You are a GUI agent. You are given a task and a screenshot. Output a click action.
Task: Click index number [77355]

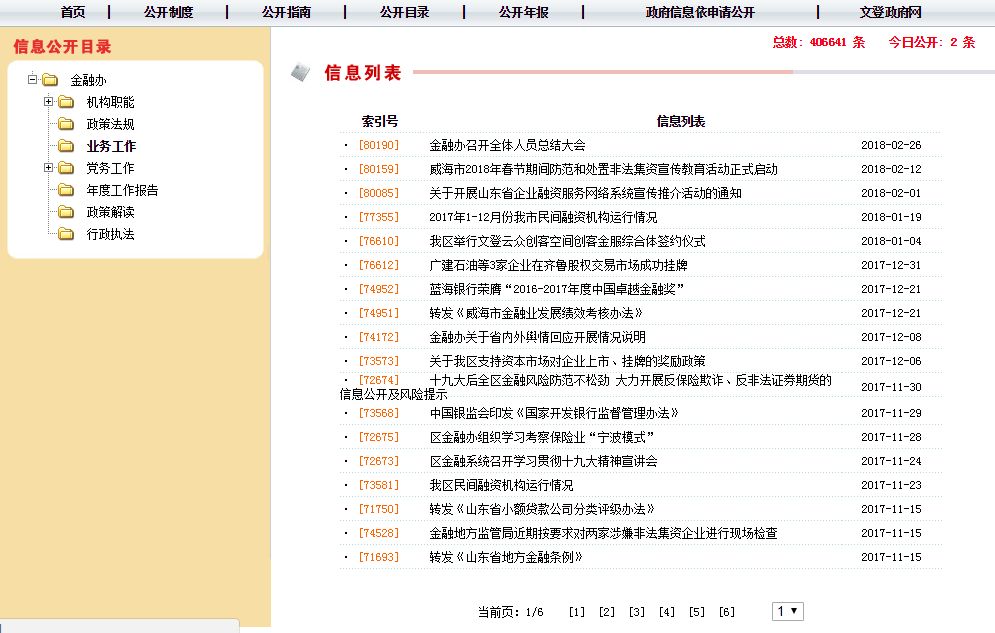point(379,217)
